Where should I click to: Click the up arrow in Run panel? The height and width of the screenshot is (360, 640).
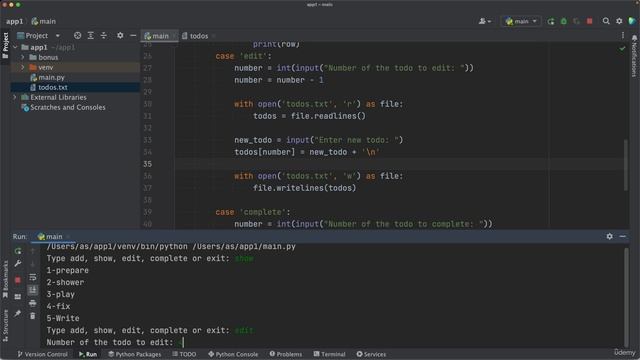click(33, 251)
